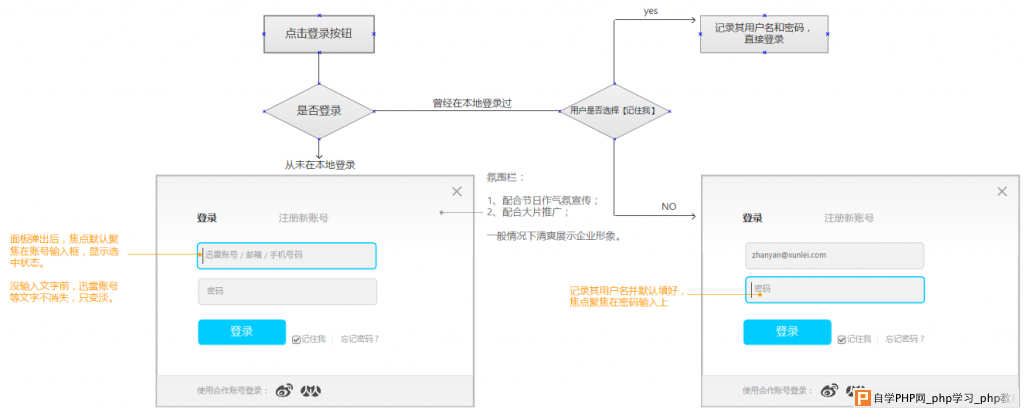The width and height of the screenshot is (1024, 412).
Task: Click the zhanyan@xunlei.com account field
Action: 833,255
